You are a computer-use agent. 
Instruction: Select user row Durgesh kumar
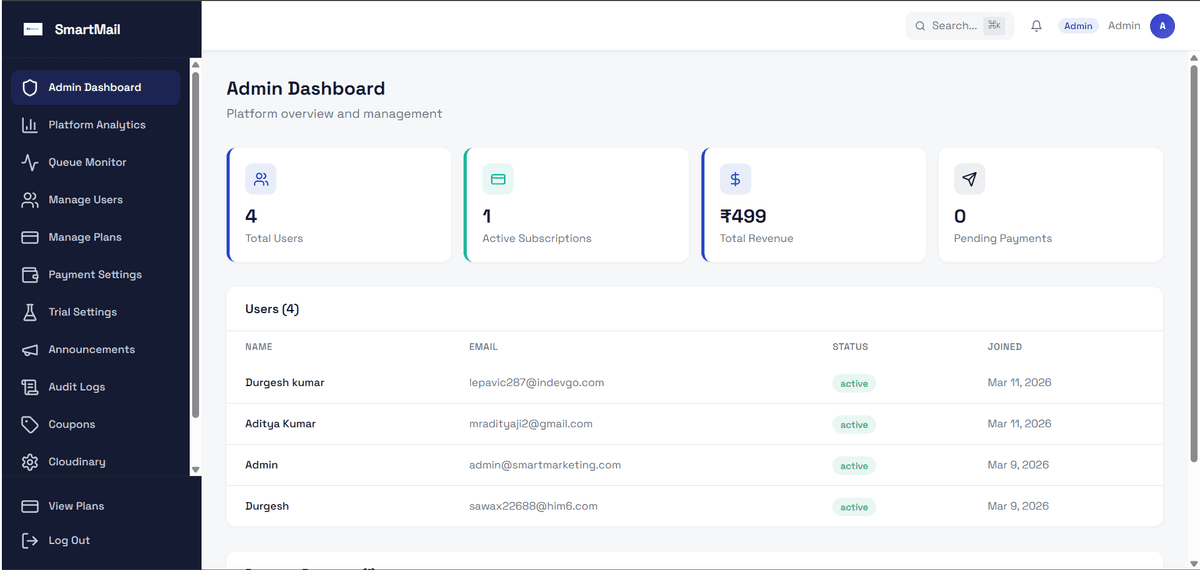coord(695,383)
